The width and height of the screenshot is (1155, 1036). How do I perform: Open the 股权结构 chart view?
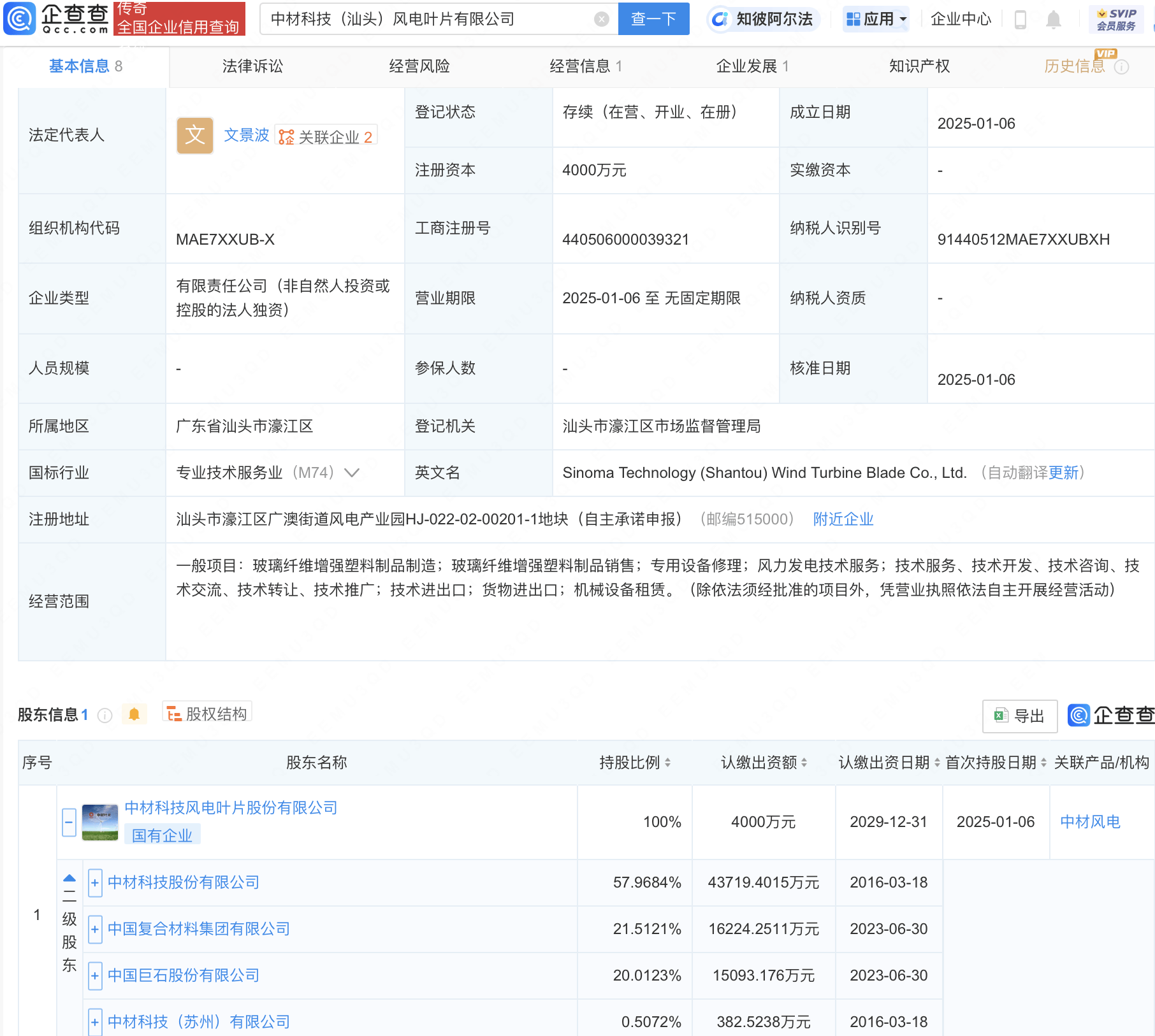coord(207,714)
